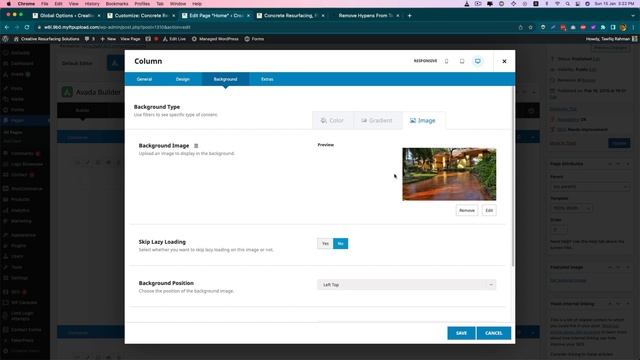Open the Design tab
Image resolution: width=640 pixels, height=360 pixels.
tap(182, 79)
